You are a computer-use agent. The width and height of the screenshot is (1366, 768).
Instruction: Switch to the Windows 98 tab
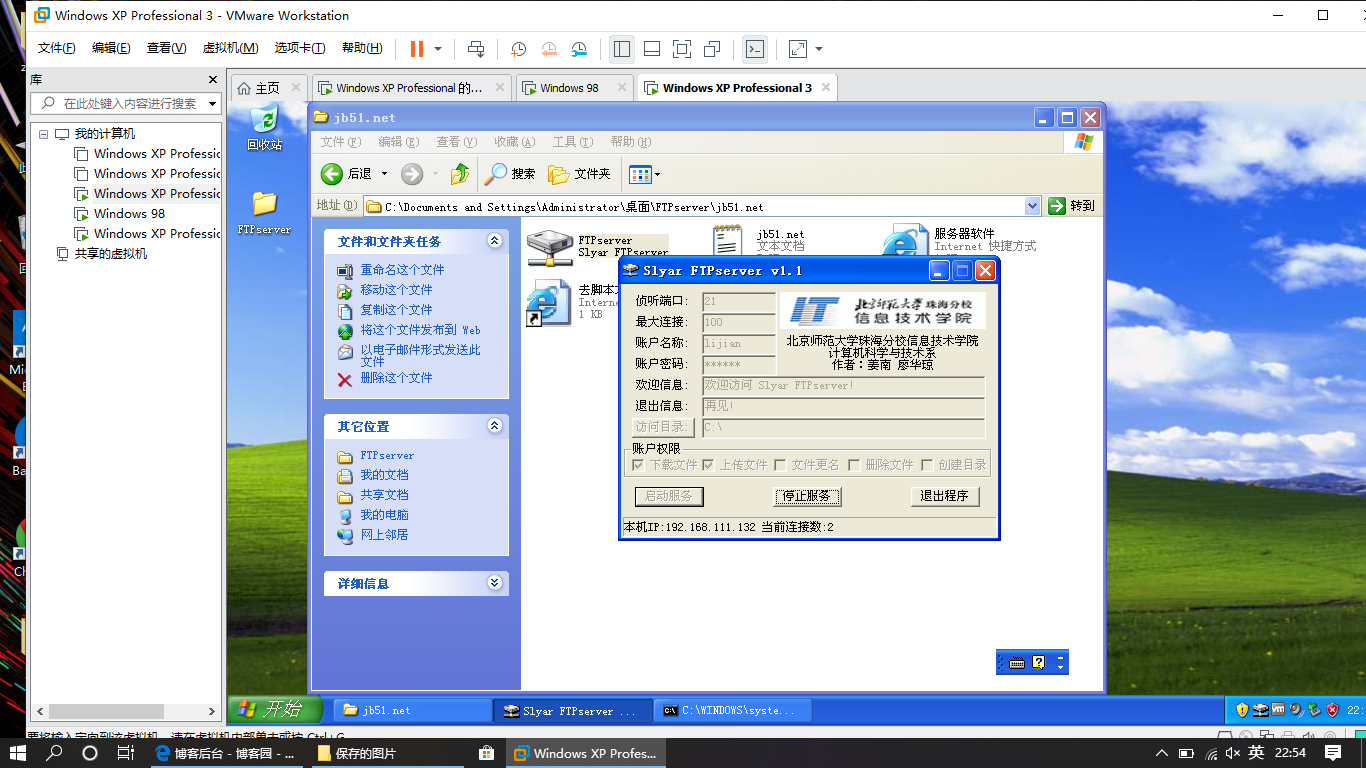pyautogui.click(x=575, y=88)
